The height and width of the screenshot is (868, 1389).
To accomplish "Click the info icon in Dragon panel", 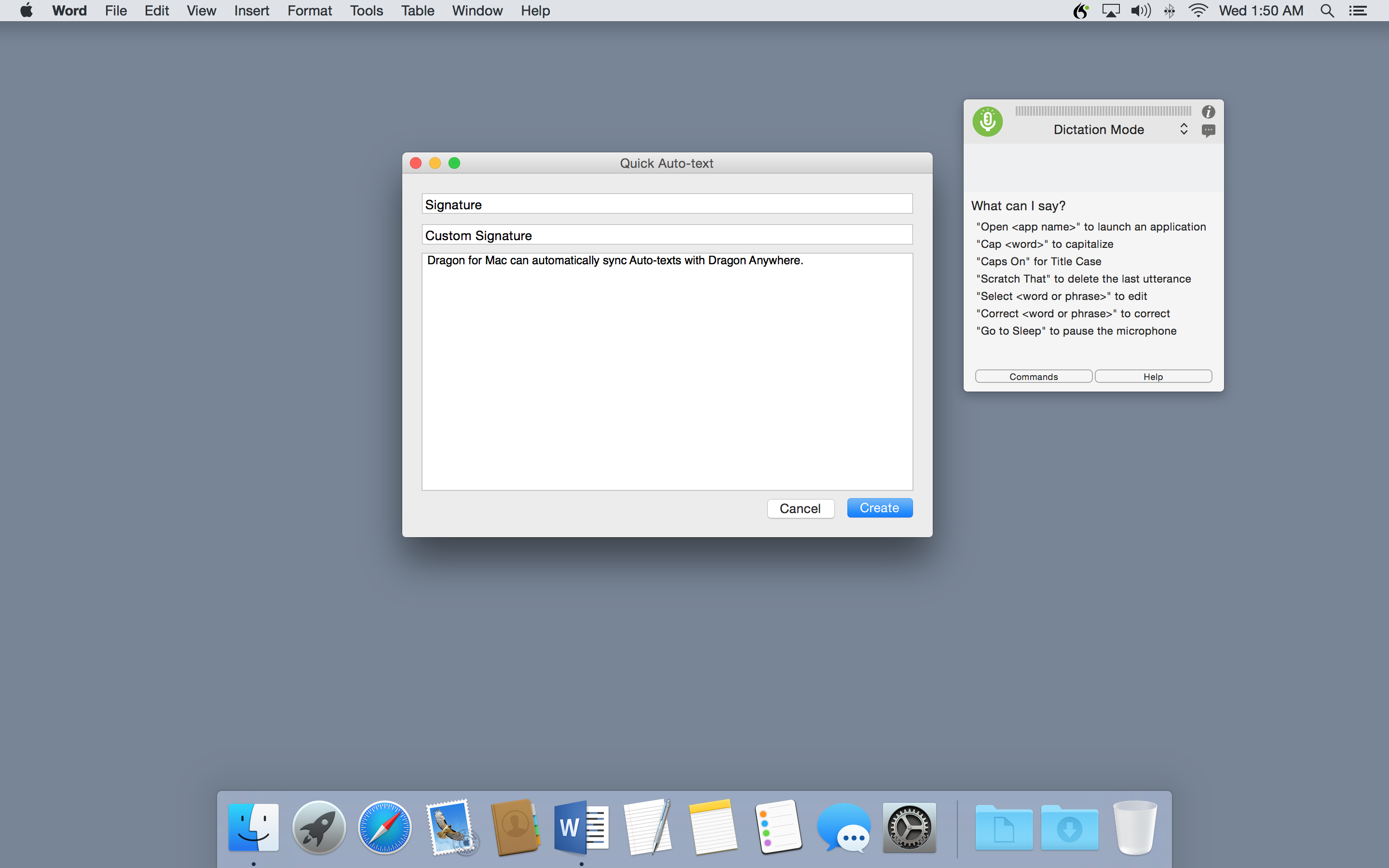I will (x=1208, y=112).
